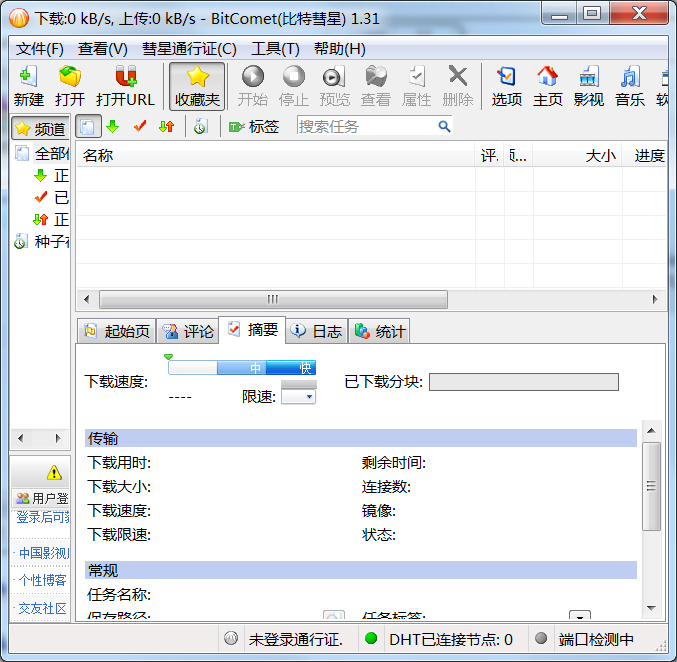This screenshot has width=677, height=662.
Task: Open the 影视 (Movies) toolbar icon
Action: pyautogui.click(x=588, y=78)
